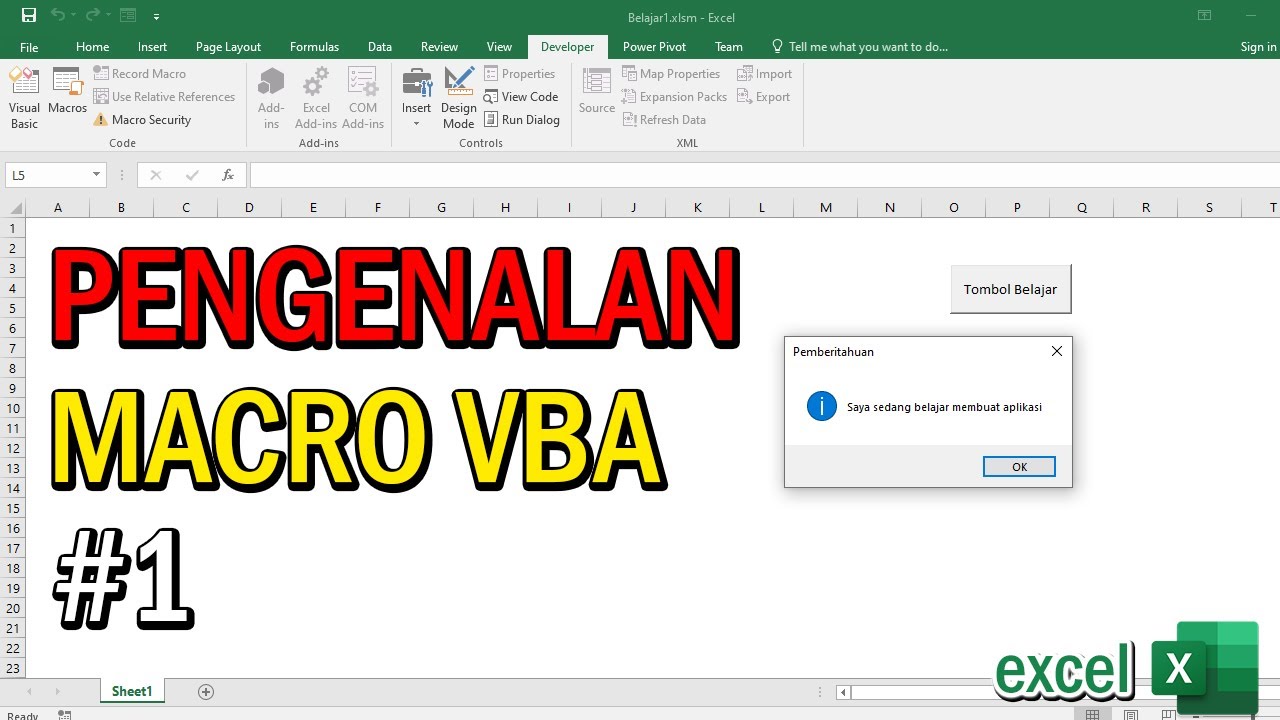Click the Tombol Belajar button
Screen dimensions: 1280x720
click(x=1010, y=289)
